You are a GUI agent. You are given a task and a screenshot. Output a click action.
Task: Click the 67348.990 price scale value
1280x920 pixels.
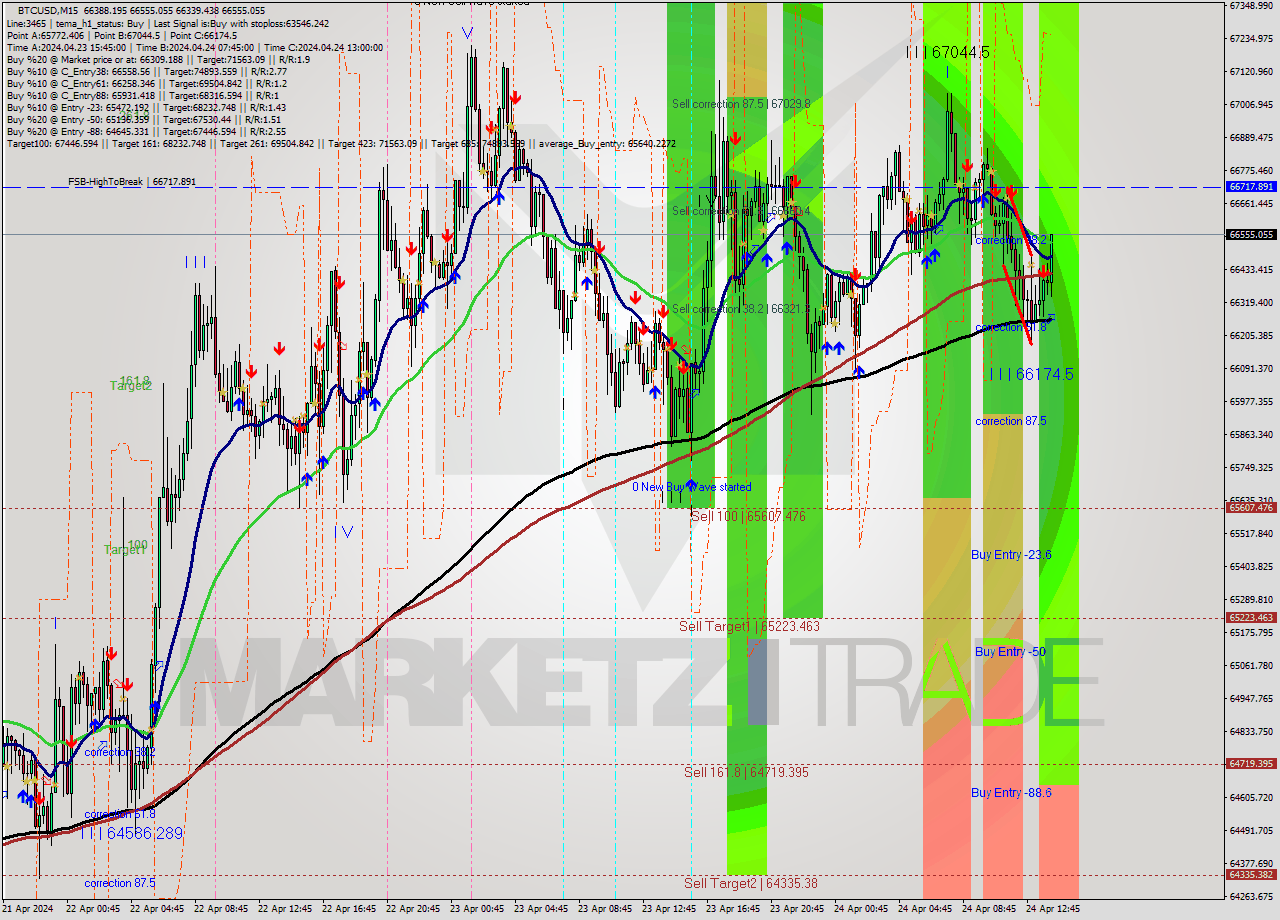tap(1252, 5)
